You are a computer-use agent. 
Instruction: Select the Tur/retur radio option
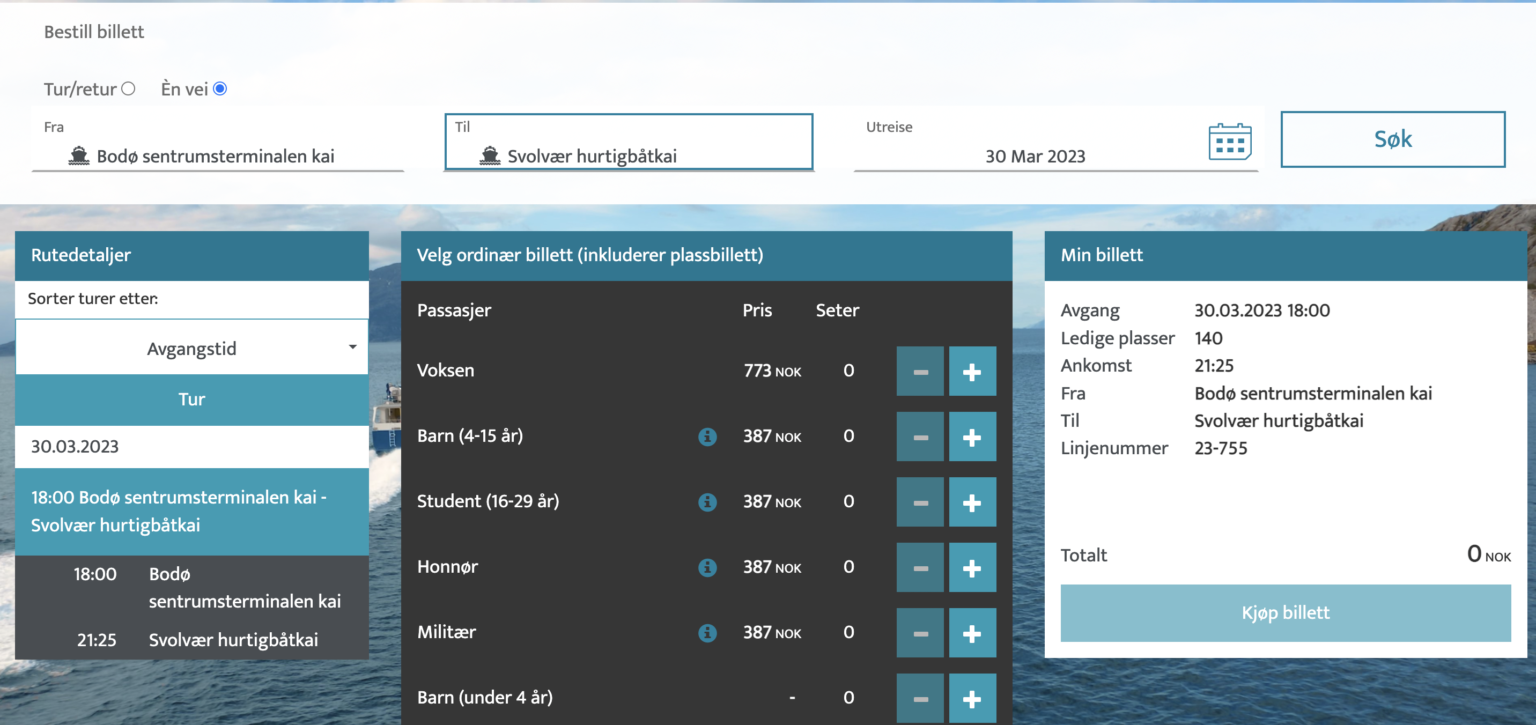[x=130, y=88]
